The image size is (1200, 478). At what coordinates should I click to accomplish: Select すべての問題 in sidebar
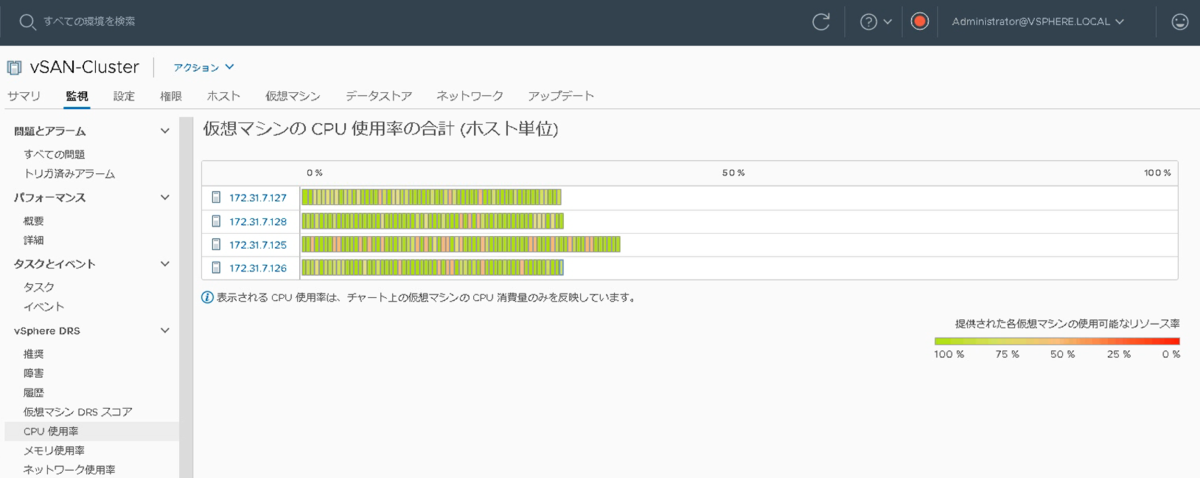point(54,154)
